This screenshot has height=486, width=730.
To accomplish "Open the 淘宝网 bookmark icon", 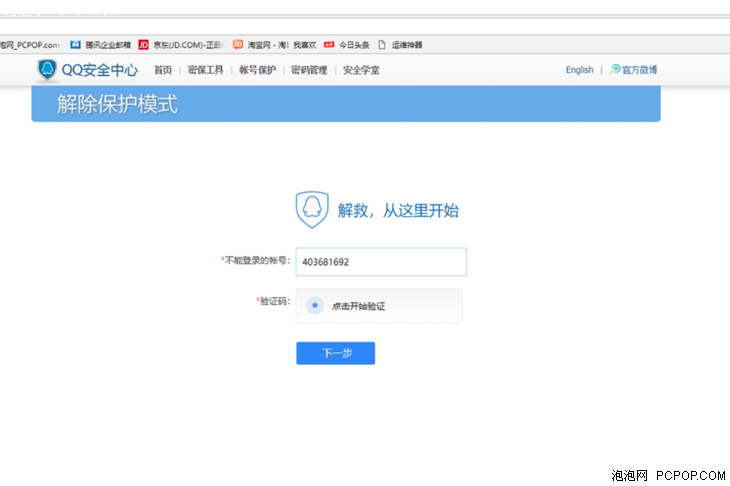I will [x=238, y=45].
